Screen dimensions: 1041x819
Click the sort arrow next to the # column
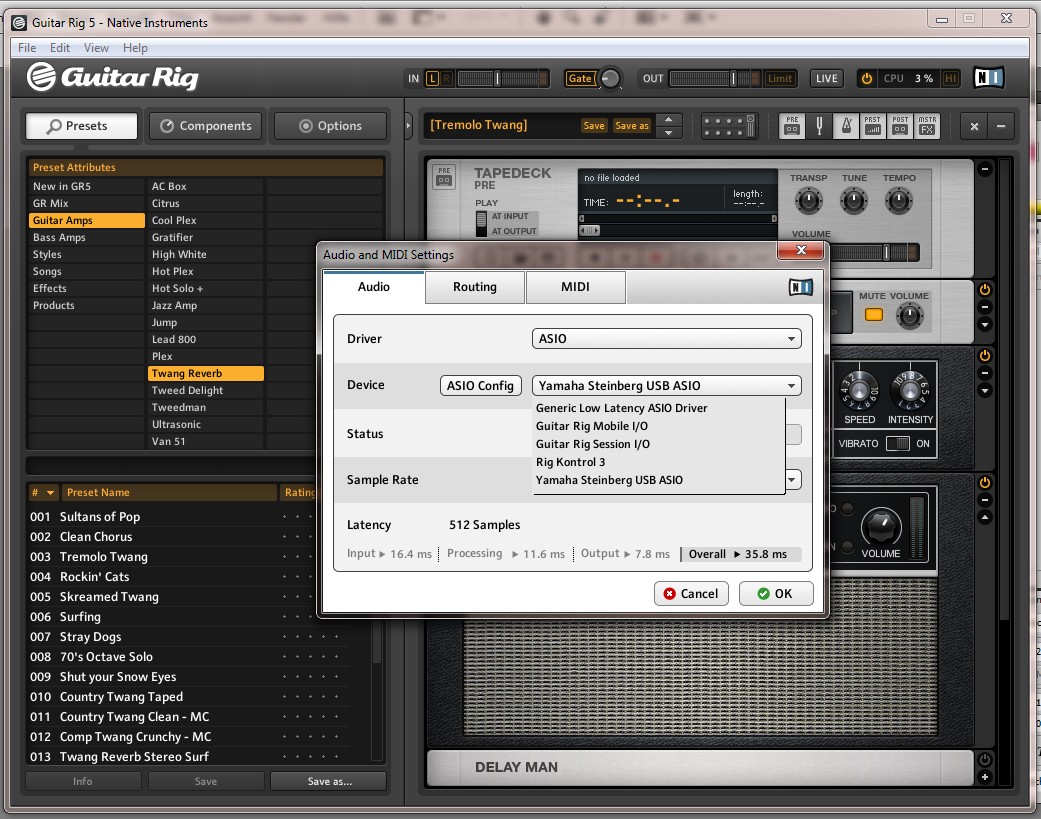50,492
